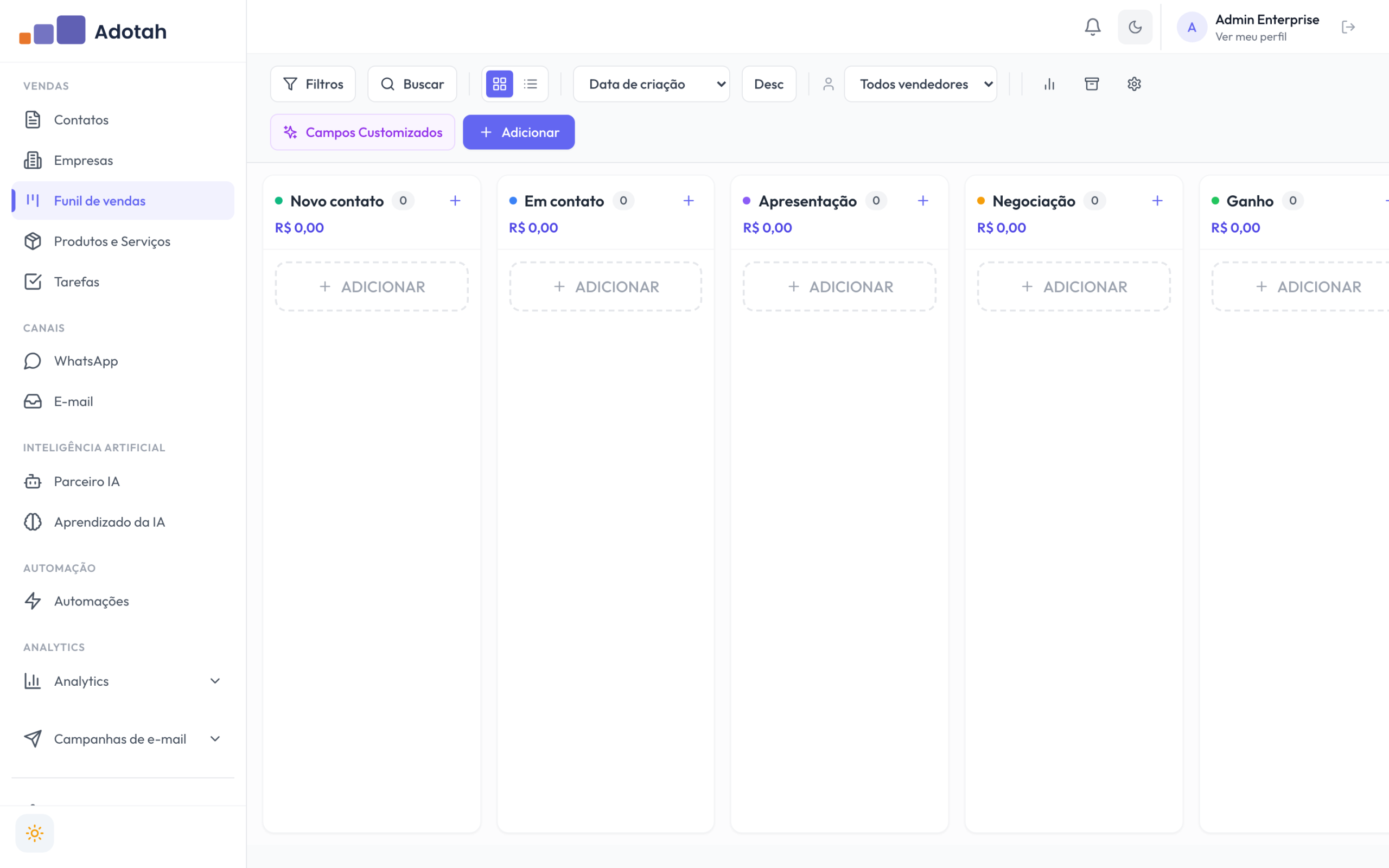Open the funnel statistics bar chart icon
Image resolution: width=1389 pixels, height=868 pixels.
tap(1049, 85)
